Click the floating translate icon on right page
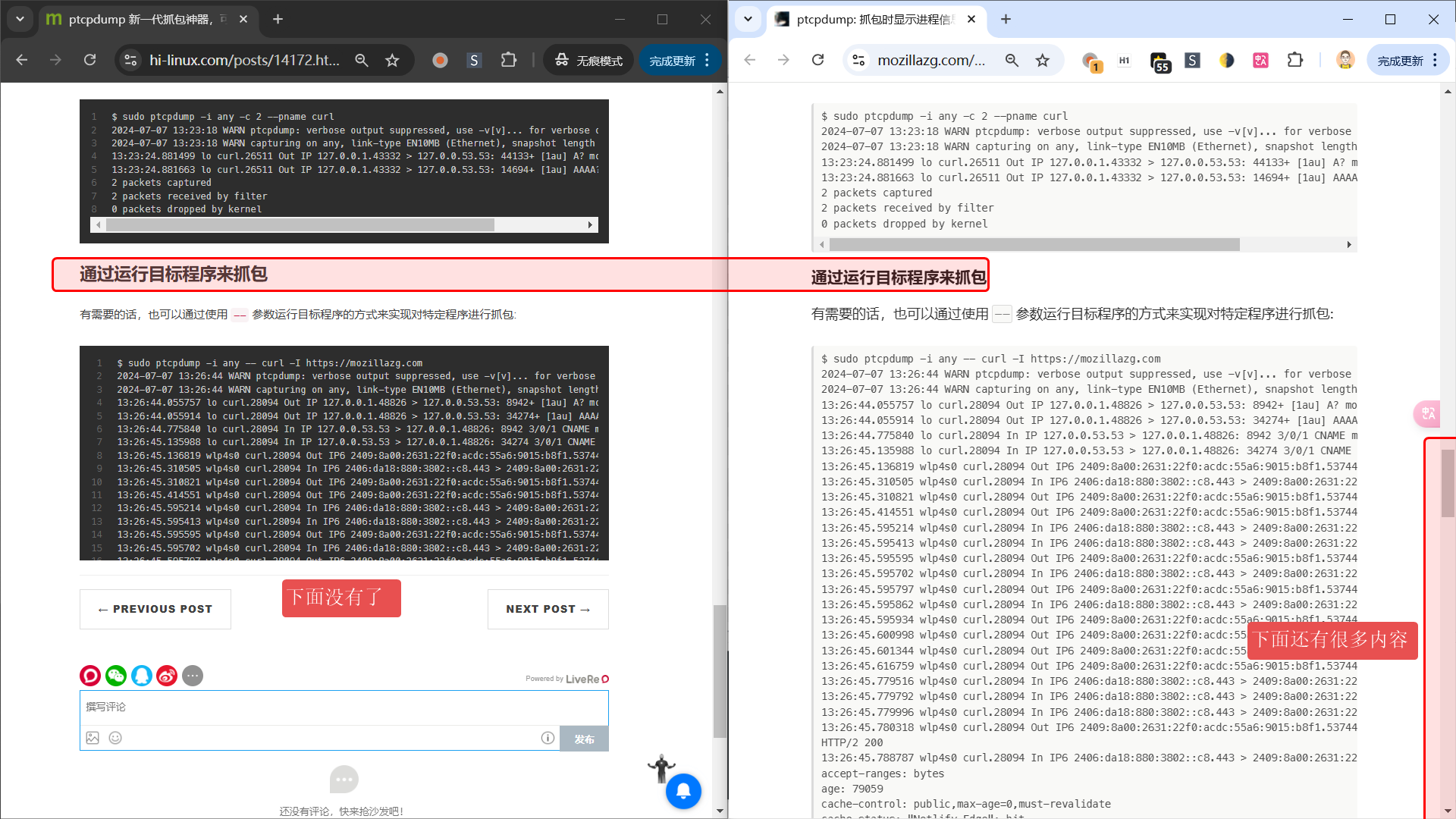This screenshot has width=1456, height=819. point(1427,413)
